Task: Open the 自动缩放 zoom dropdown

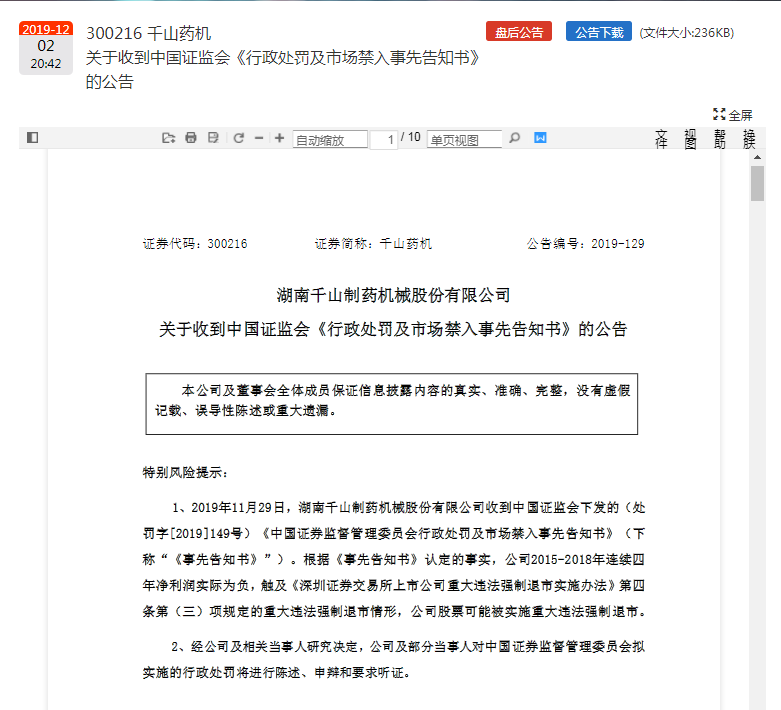Action: 330,140
